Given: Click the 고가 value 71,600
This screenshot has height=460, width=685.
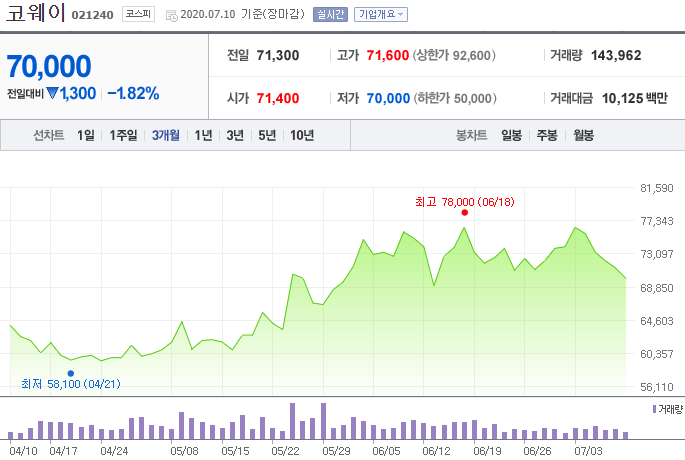Looking at the screenshot, I should [x=387, y=55].
